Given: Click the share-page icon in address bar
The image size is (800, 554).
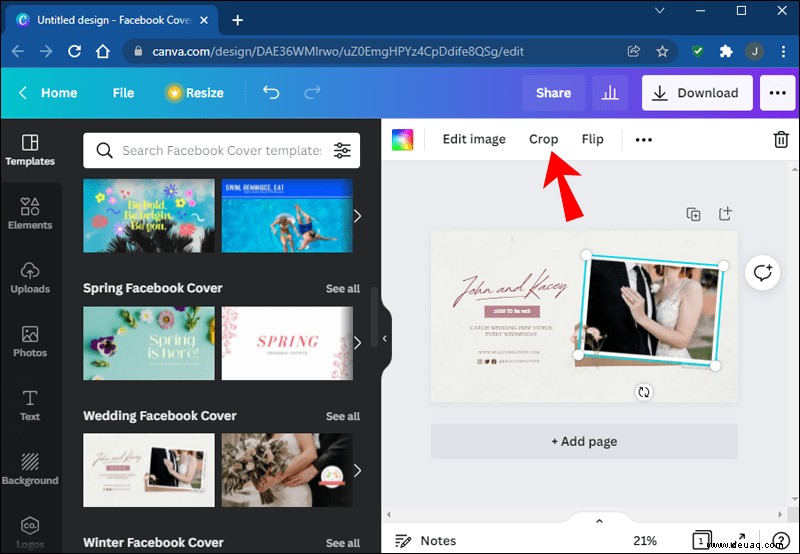Looking at the screenshot, I should click(x=634, y=51).
